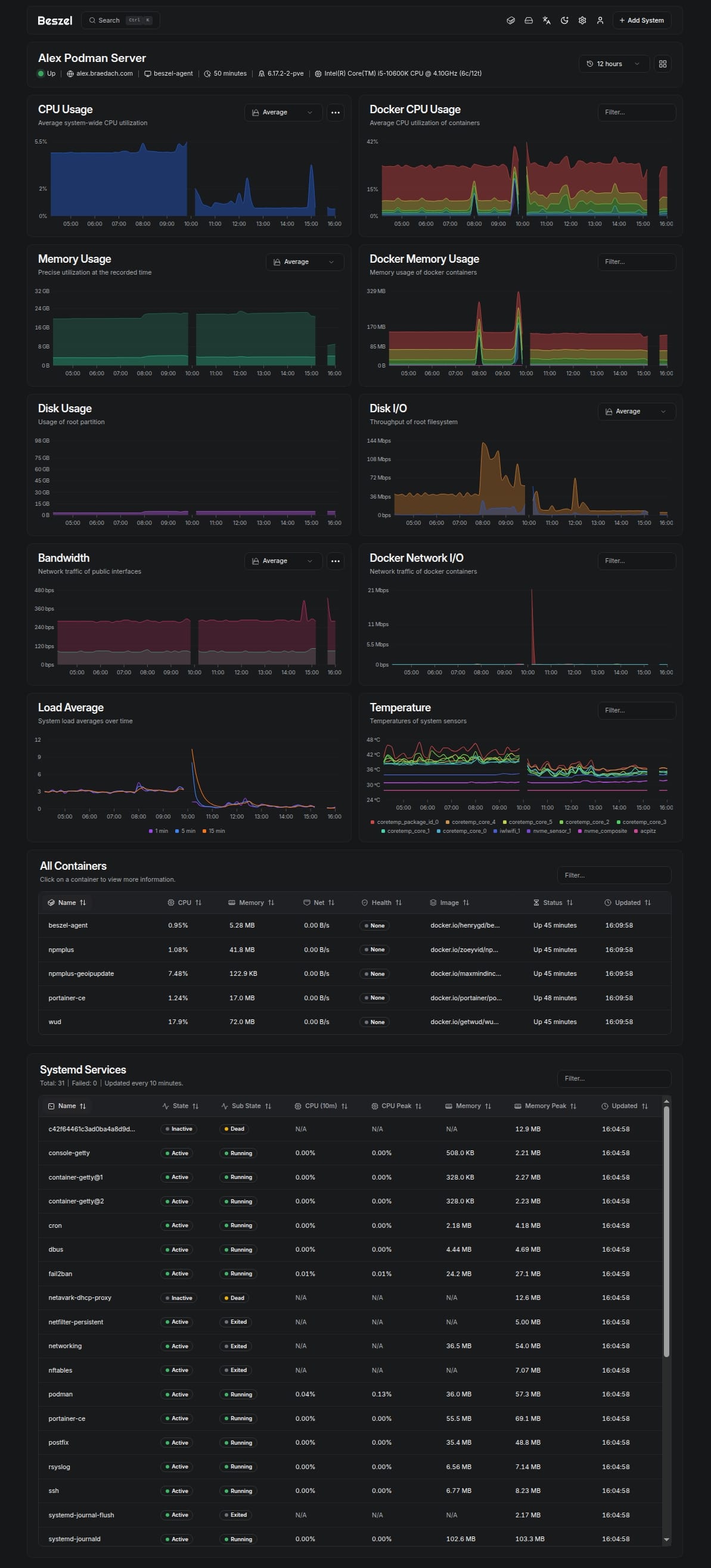The width and height of the screenshot is (711, 1568).
Task: Toggle the chart grid layout icon
Action: pyautogui.click(x=662, y=64)
